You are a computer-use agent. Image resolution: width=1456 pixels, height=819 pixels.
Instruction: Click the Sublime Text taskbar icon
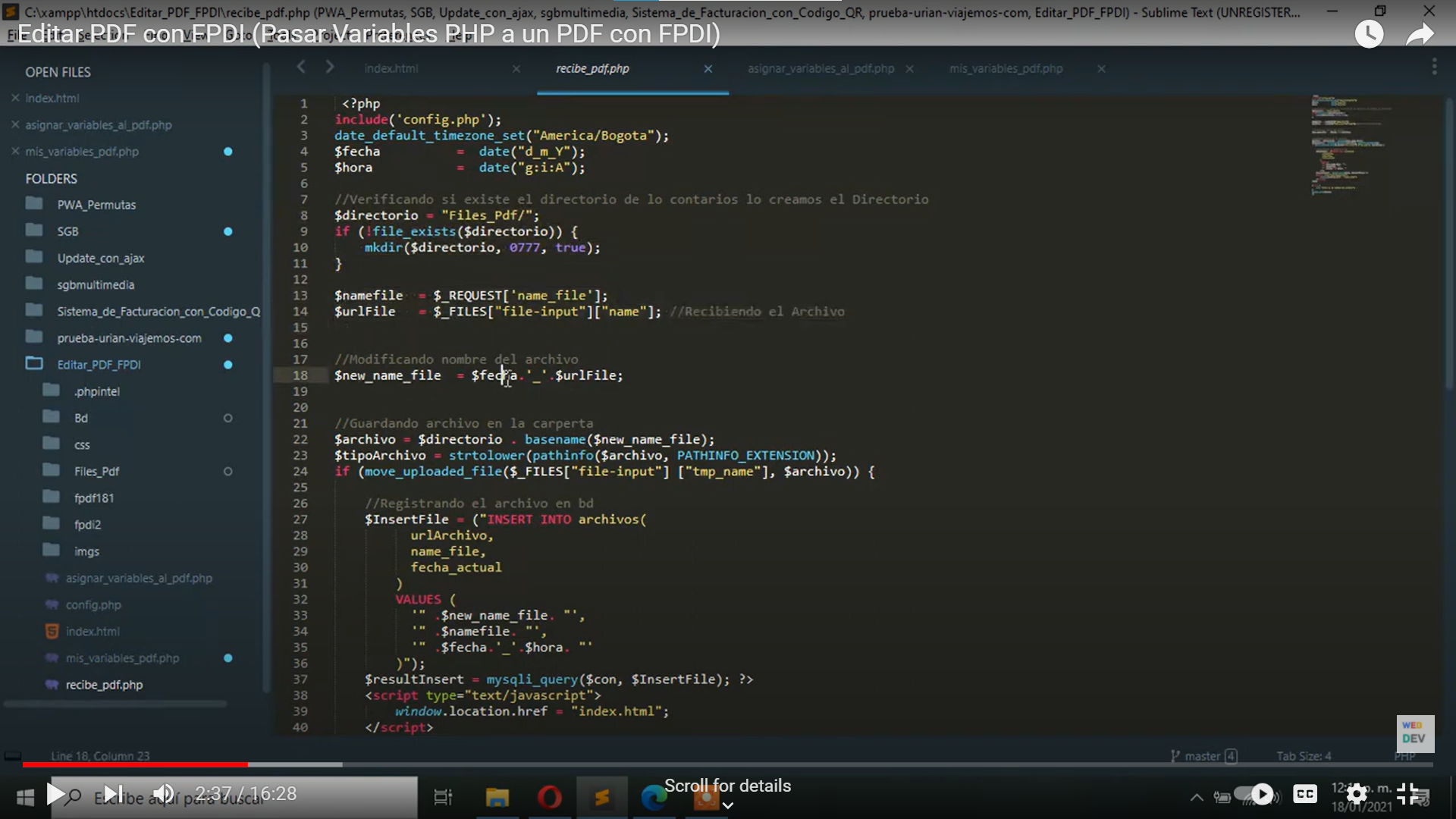601,797
